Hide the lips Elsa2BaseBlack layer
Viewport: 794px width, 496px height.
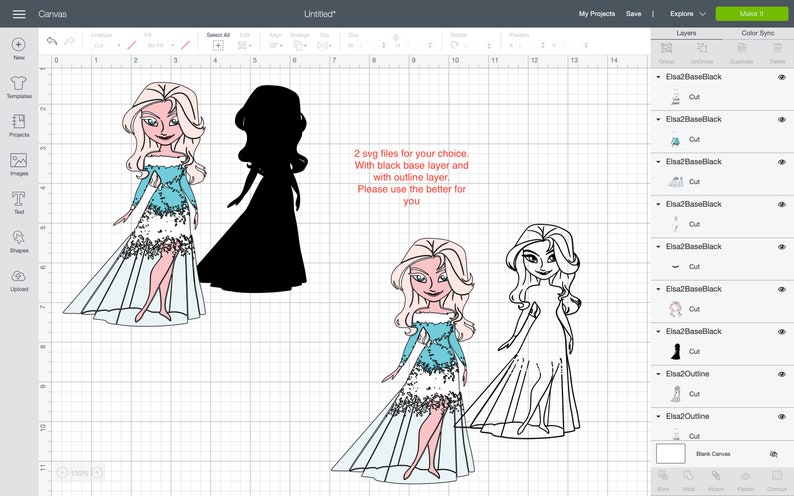(x=782, y=247)
